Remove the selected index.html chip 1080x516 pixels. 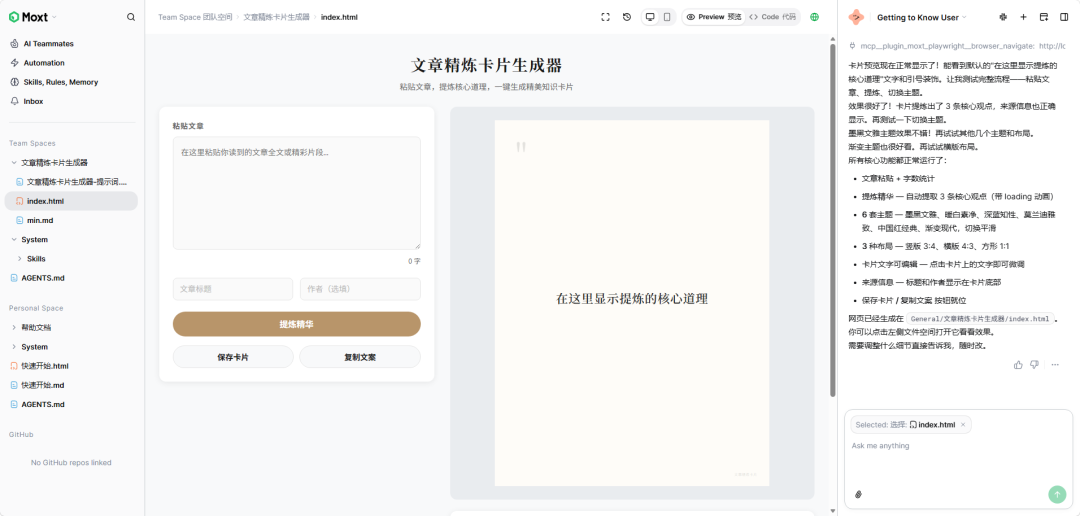963,424
